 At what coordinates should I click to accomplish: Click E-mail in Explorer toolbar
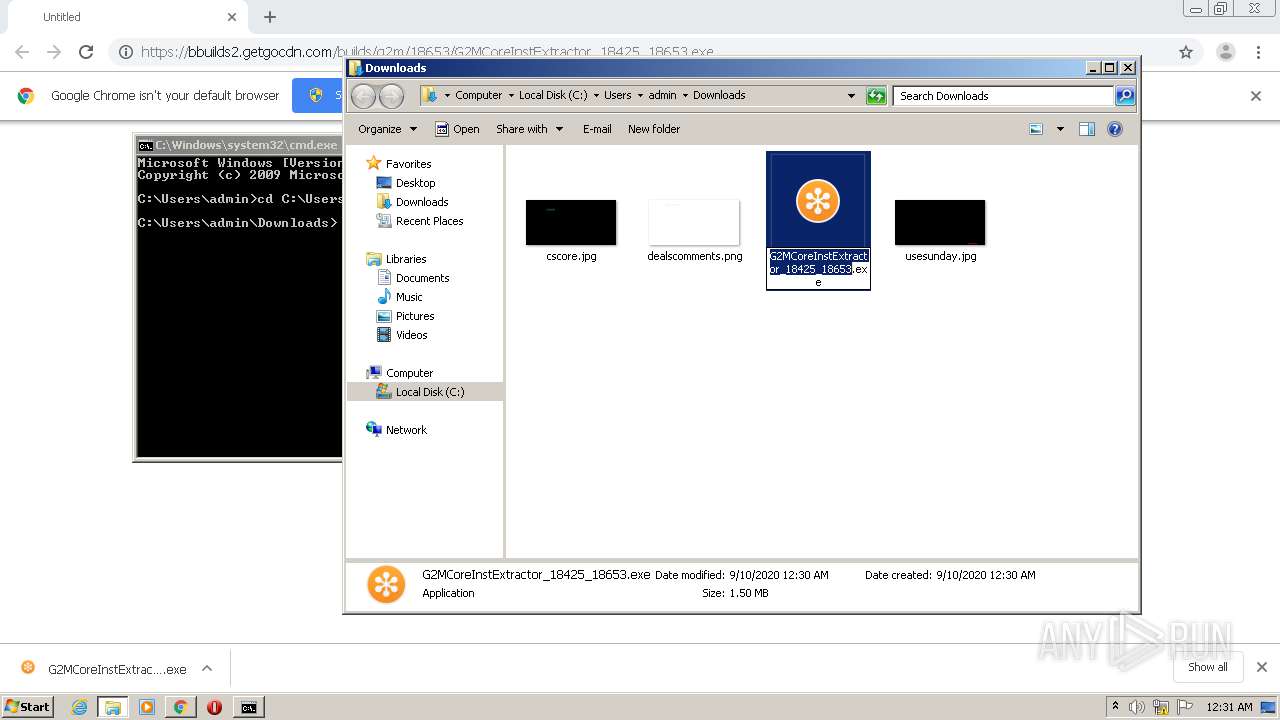click(597, 129)
